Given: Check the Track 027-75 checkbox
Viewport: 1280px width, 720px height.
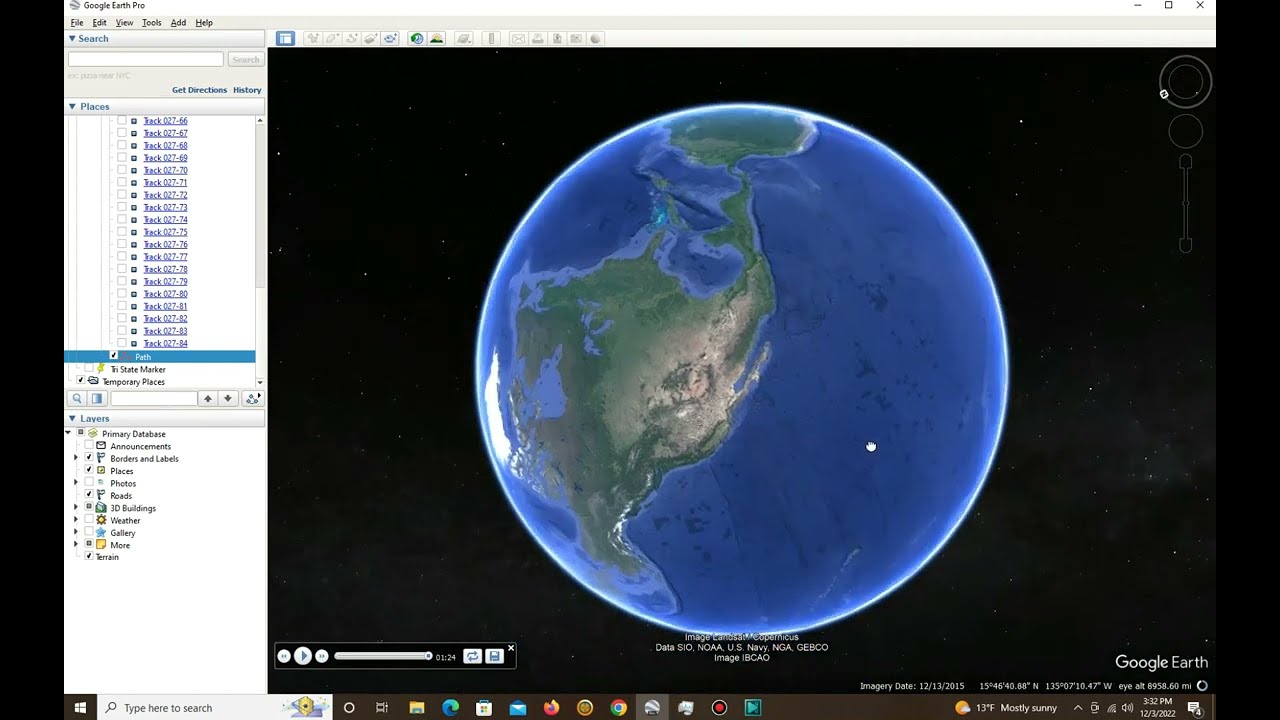Looking at the screenshot, I should pos(122,232).
